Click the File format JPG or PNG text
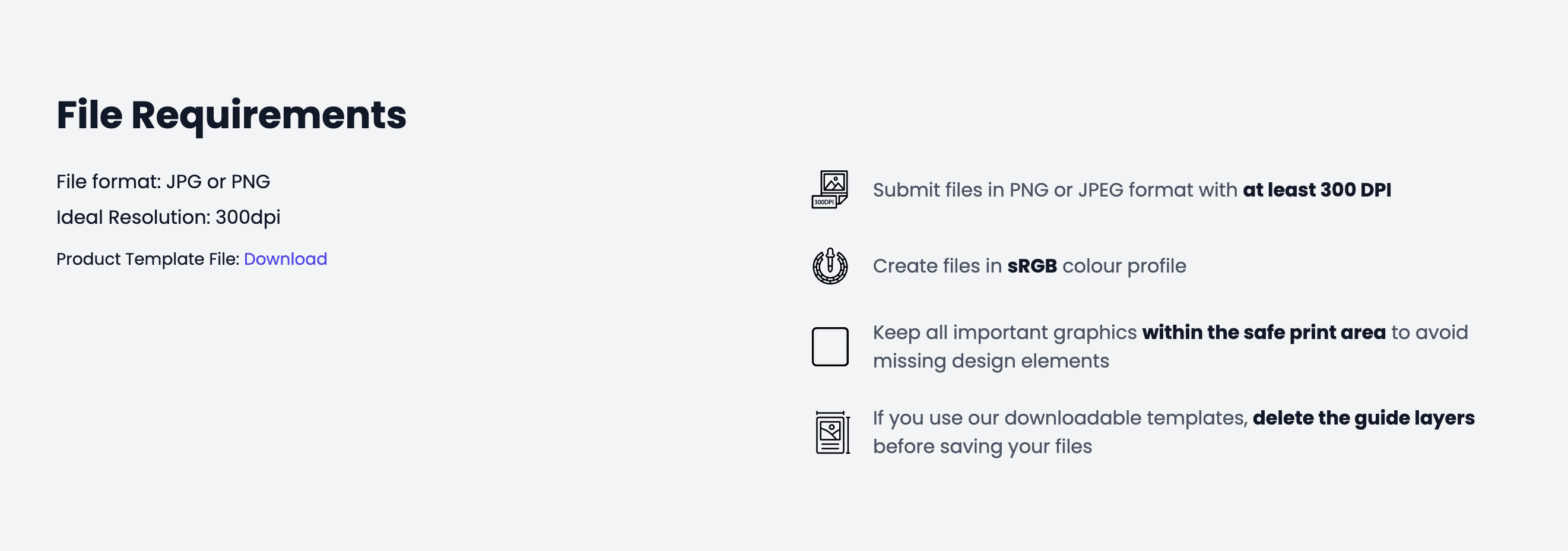 (163, 181)
